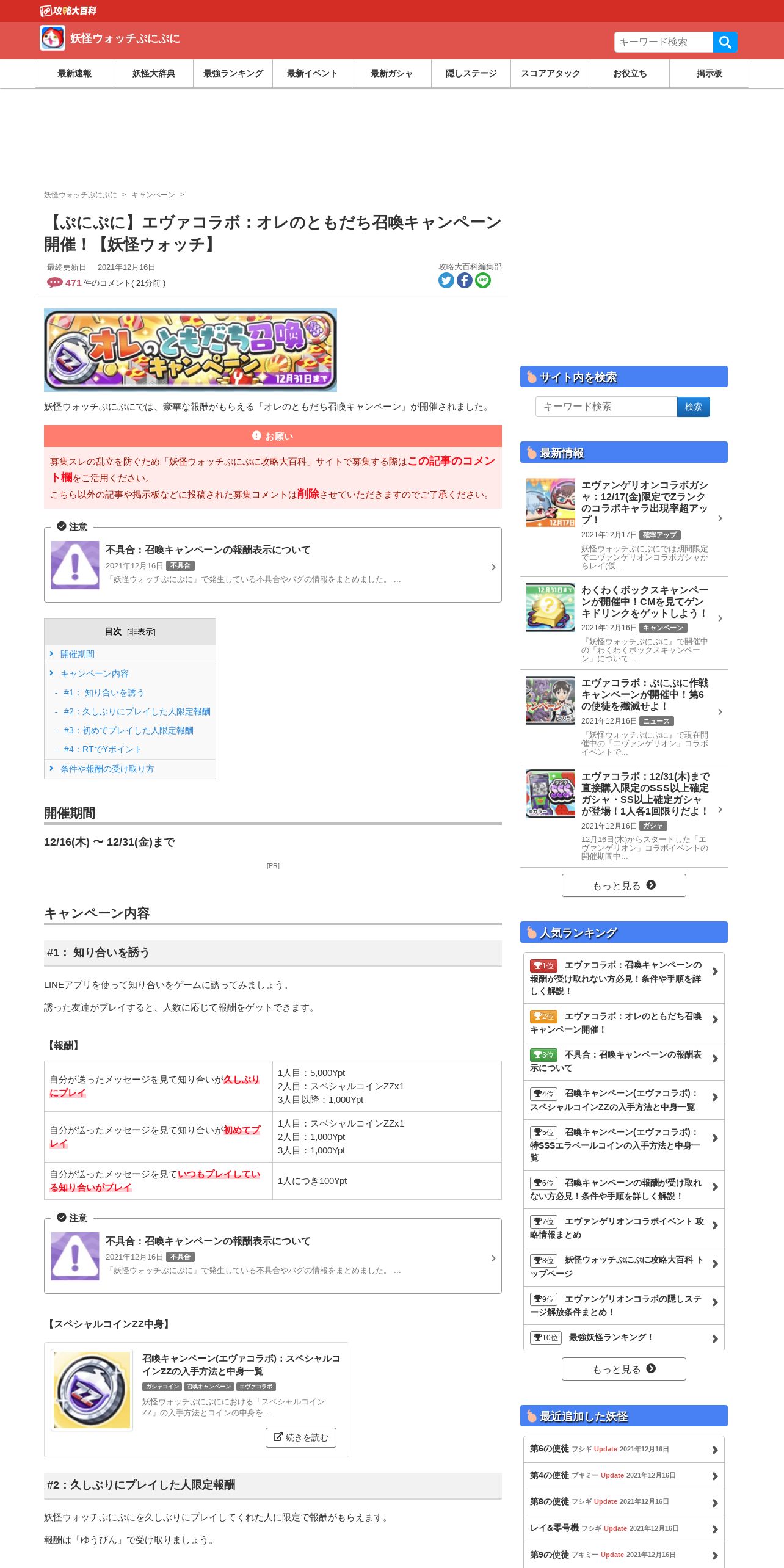The height and width of the screenshot is (1568, 784).
Task: Open レイ&零号機 recent yokai entry
Action: pyautogui.click(x=624, y=1528)
